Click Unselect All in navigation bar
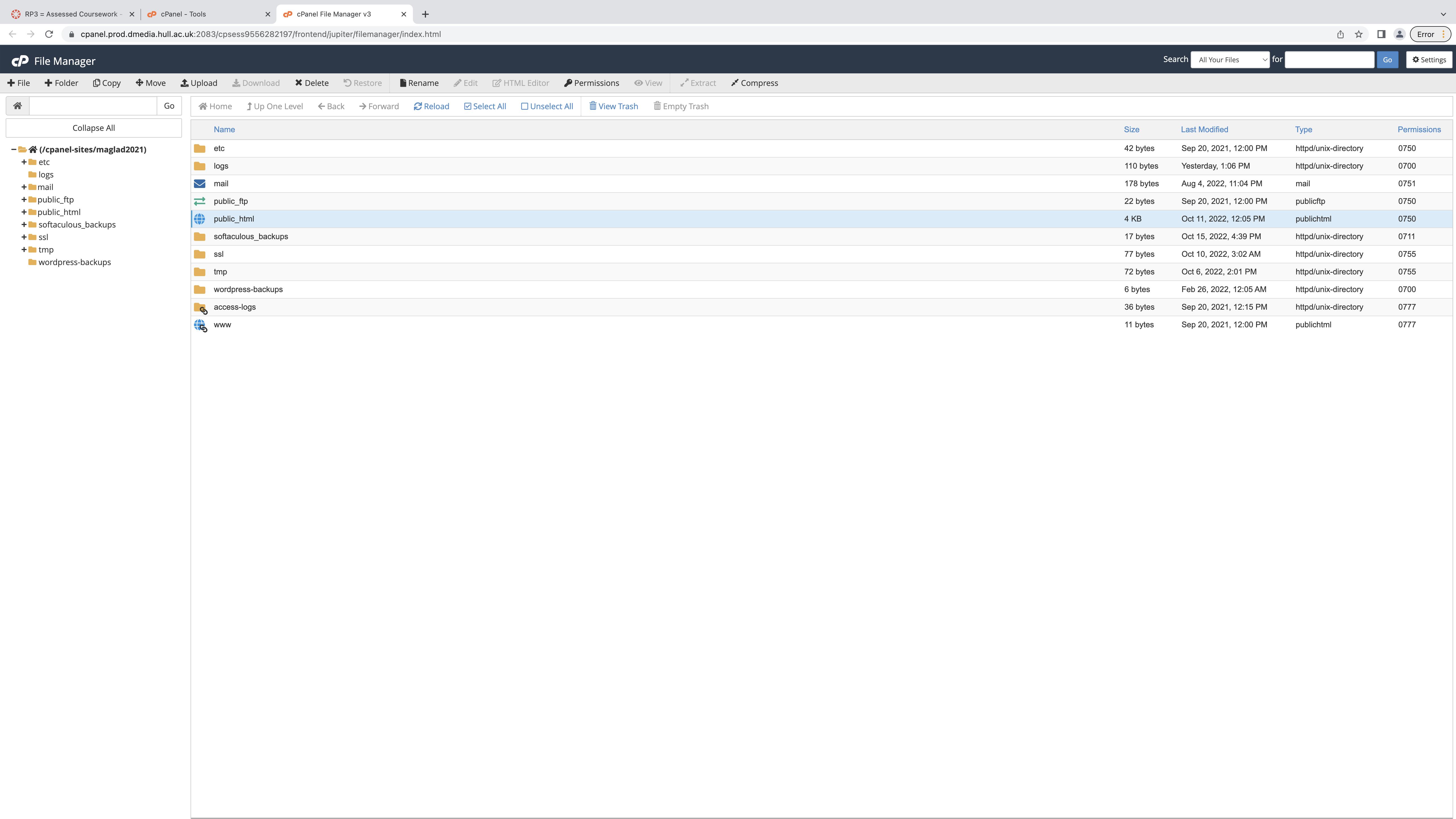This screenshot has width=1456, height=819. [x=547, y=106]
